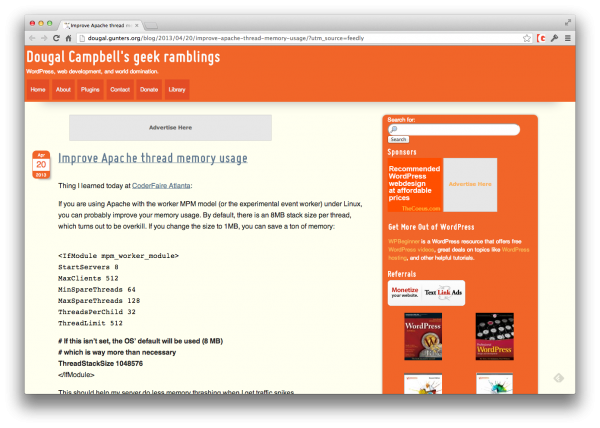Open the Library navigation item
Viewport: 600px width, 428px height.
(x=177, y=90)
